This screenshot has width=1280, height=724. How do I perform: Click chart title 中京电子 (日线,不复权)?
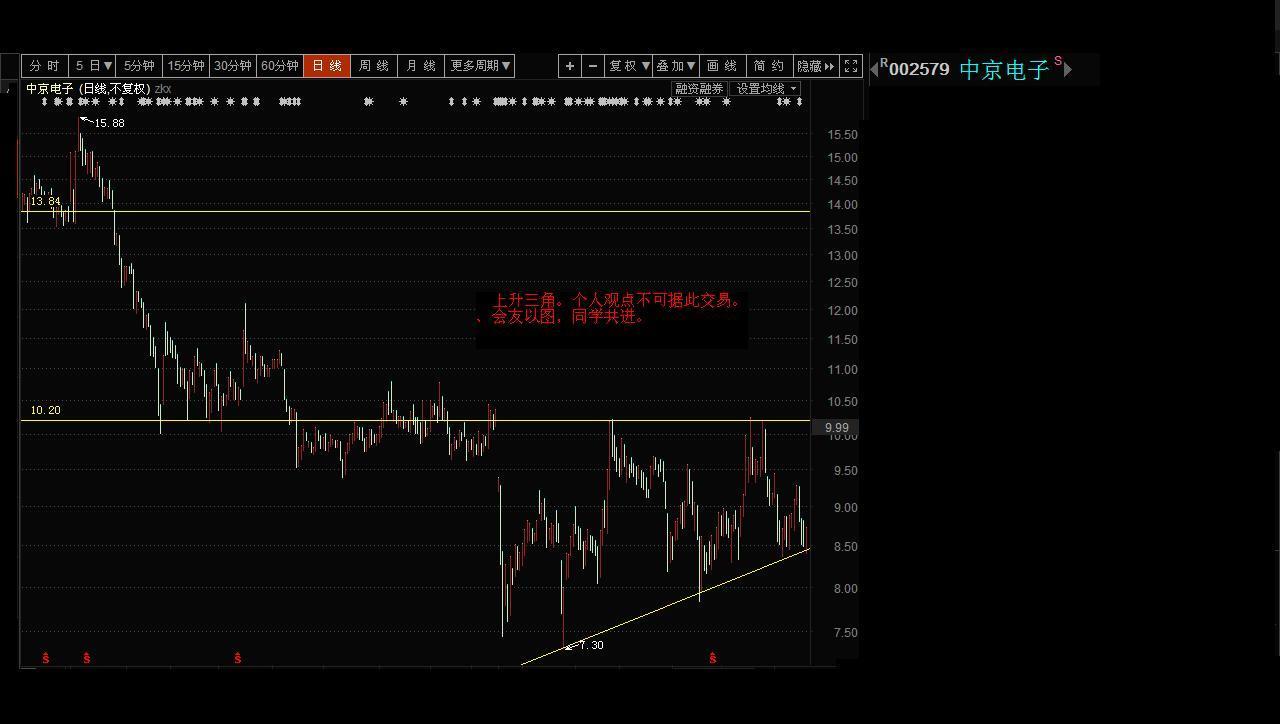(88, 89)
